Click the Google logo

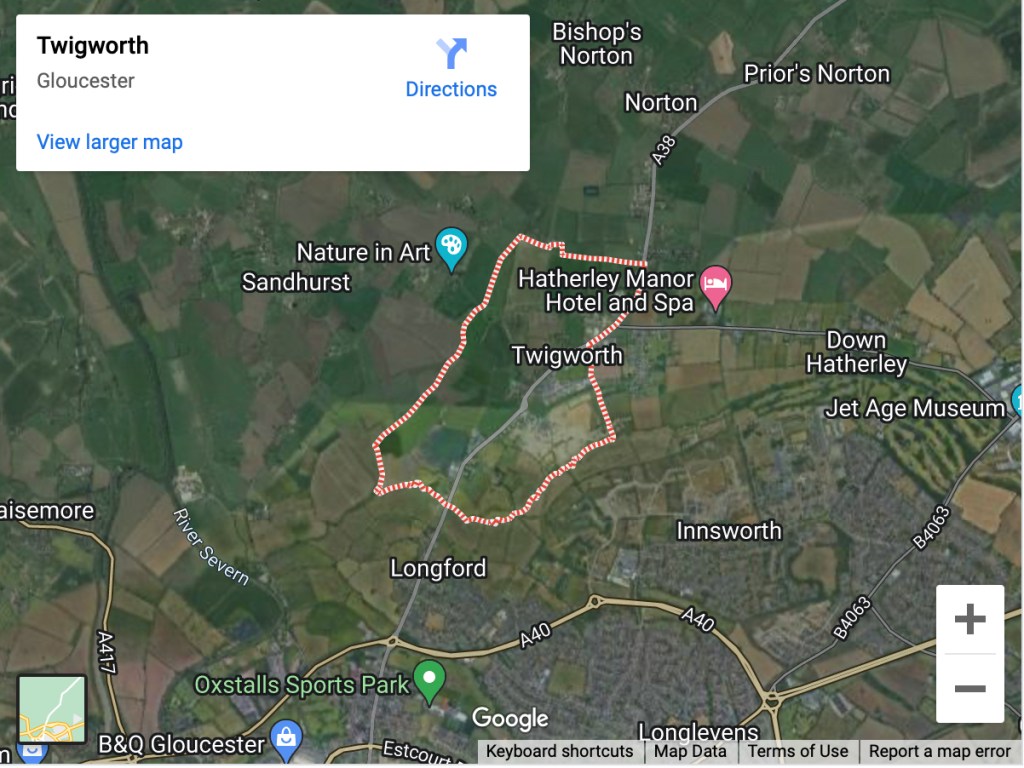[x=510, y=718]
